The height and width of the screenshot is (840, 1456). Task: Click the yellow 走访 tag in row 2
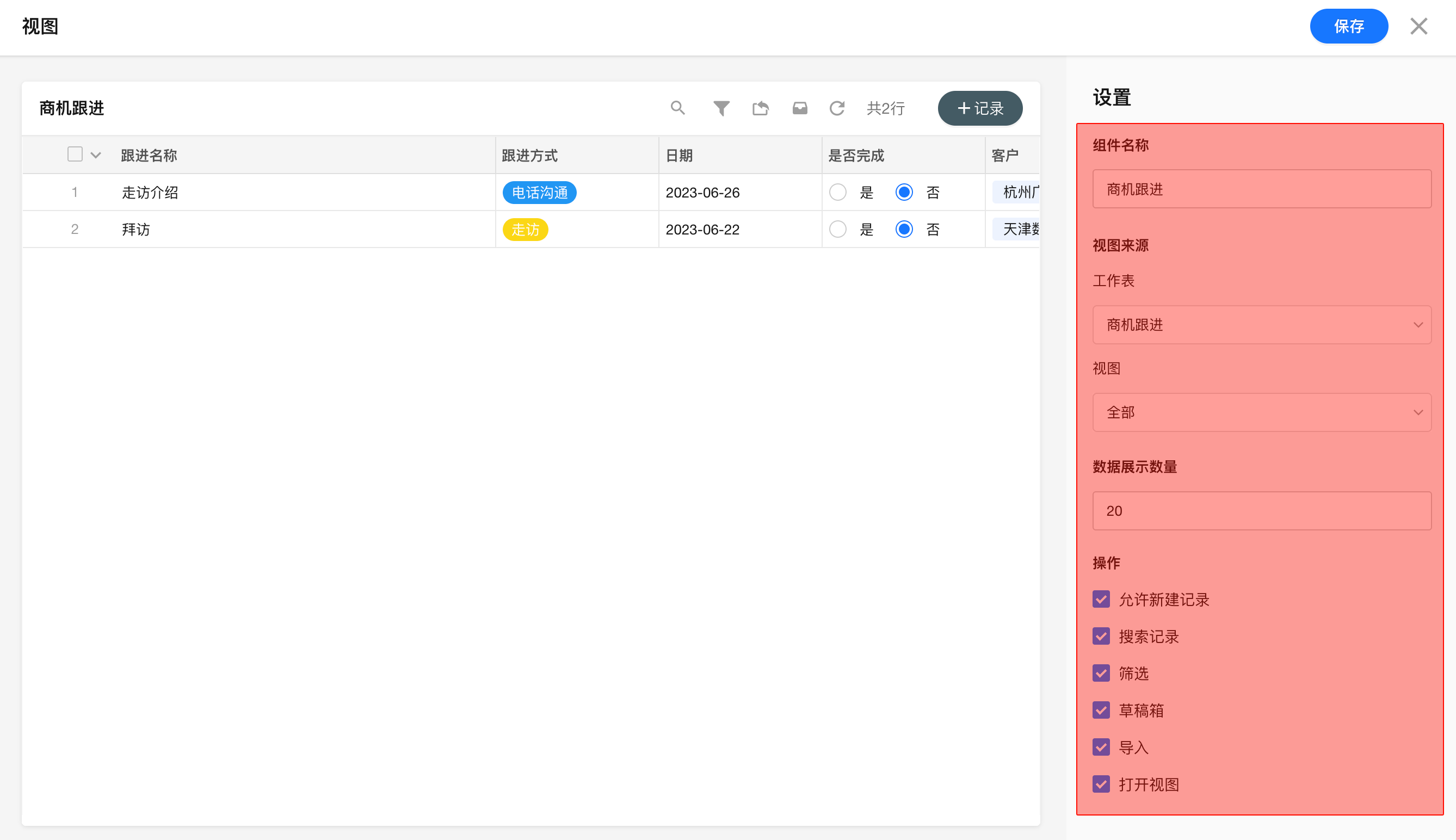pyautogui.click(x=525, y=230)
